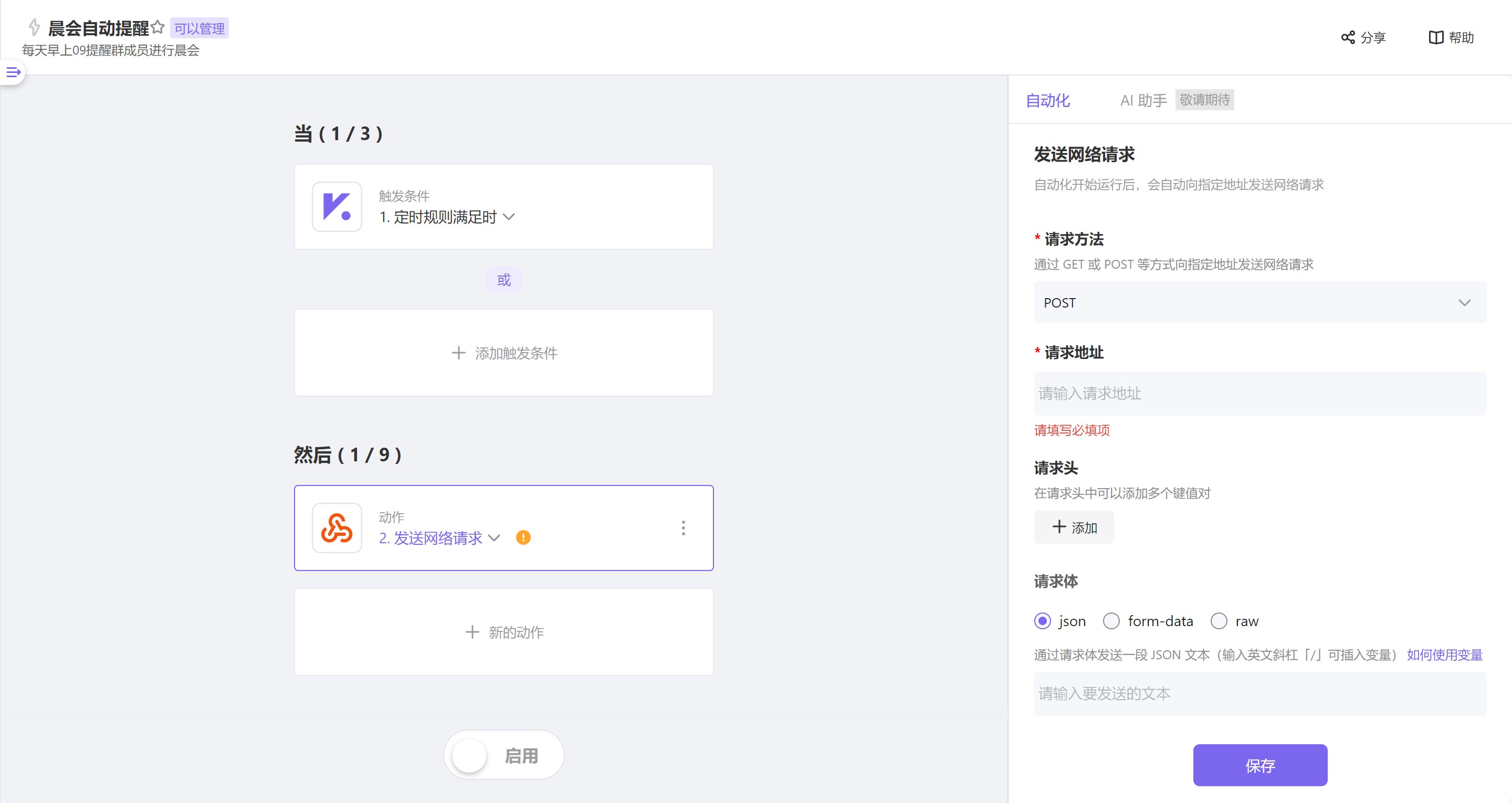Select the form-data request body option
This screenshot has height=803, width=1512.
1111,621
